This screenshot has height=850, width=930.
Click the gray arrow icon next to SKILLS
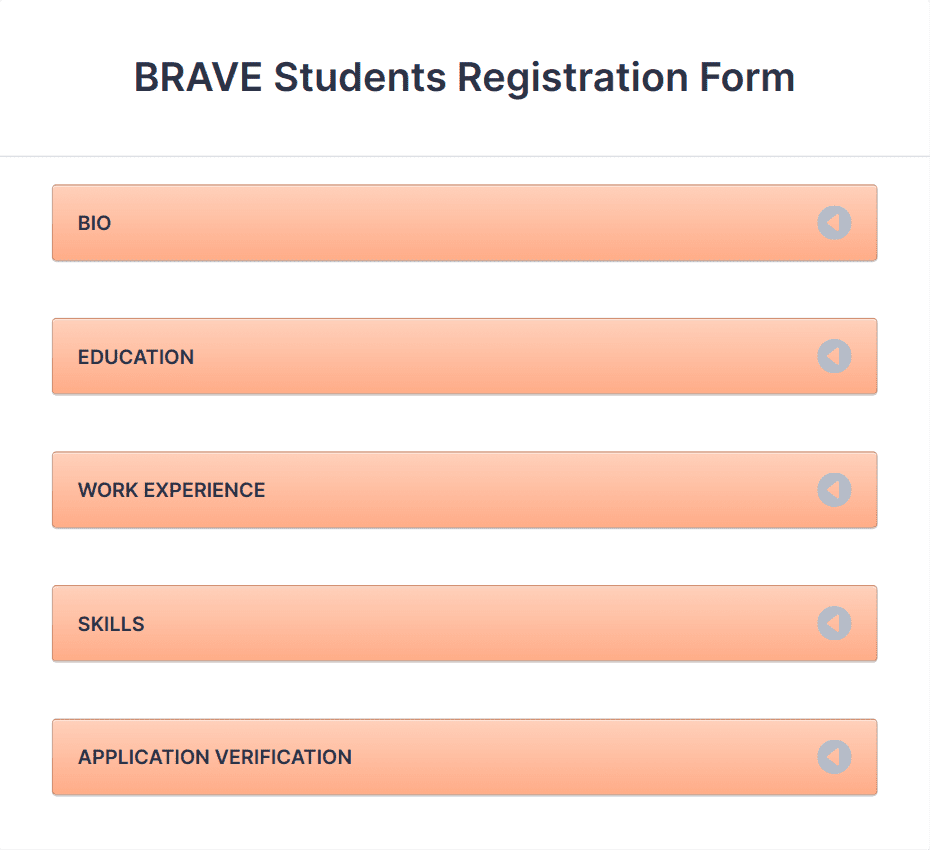[834, 623]
